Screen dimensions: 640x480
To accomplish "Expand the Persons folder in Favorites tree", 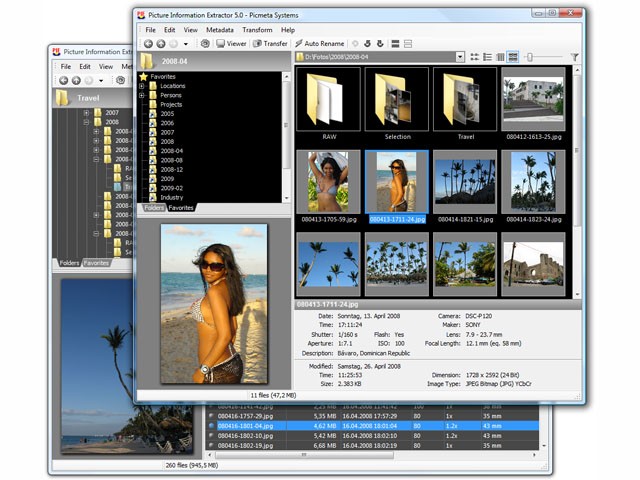I will [x=142, y=96].
